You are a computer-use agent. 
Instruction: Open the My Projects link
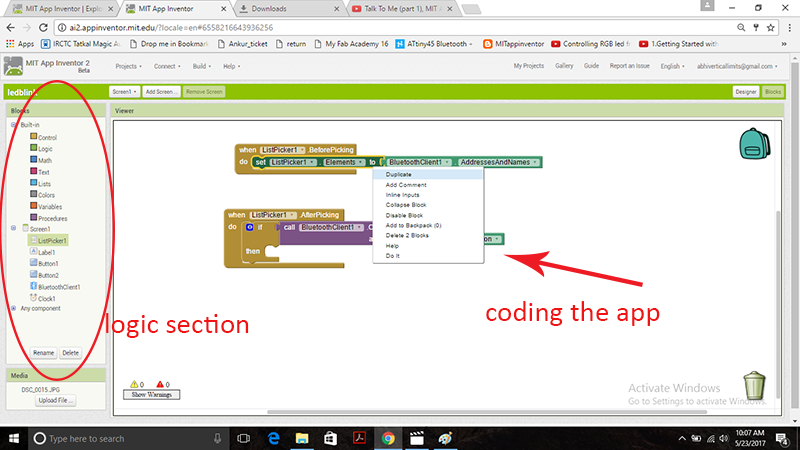(529, 66)
